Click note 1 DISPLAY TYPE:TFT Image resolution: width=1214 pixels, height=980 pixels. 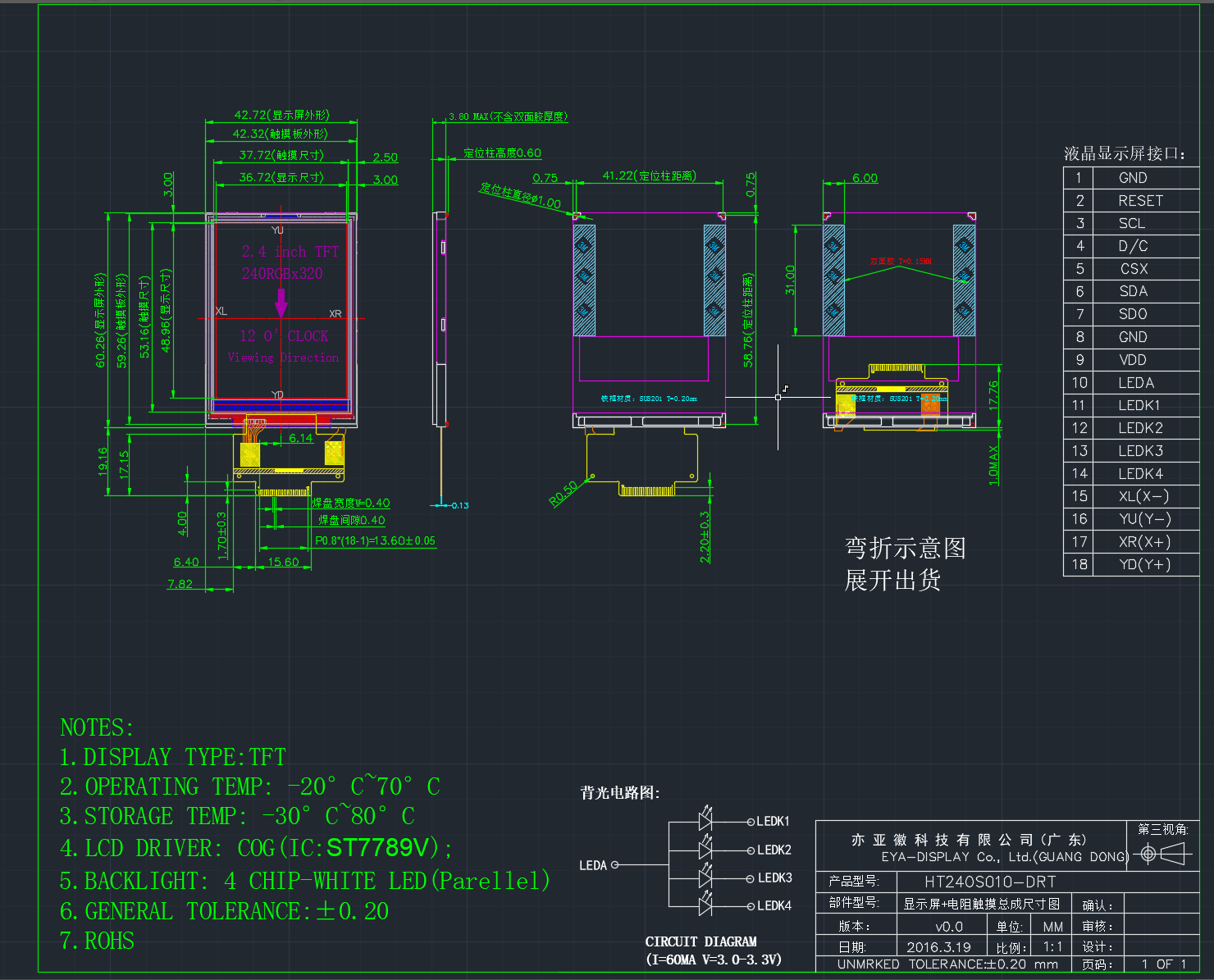tap(173, 757)
